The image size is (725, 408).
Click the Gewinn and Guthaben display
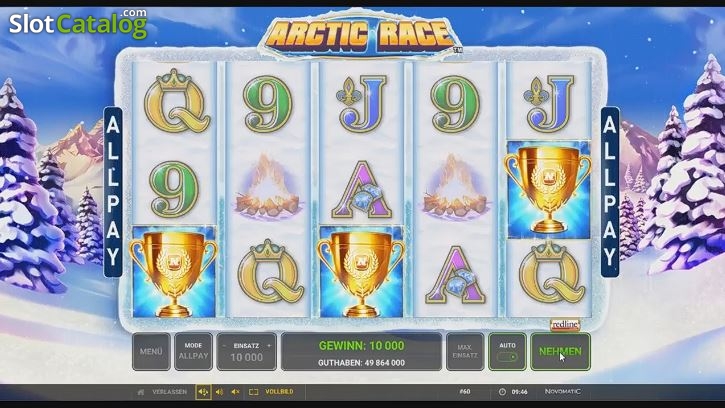point(361,352)
